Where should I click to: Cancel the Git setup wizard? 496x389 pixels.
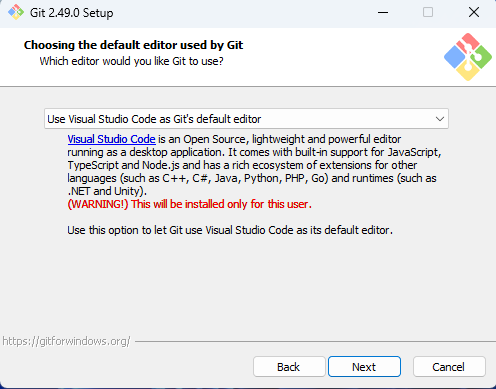click(x=449, y=367)
